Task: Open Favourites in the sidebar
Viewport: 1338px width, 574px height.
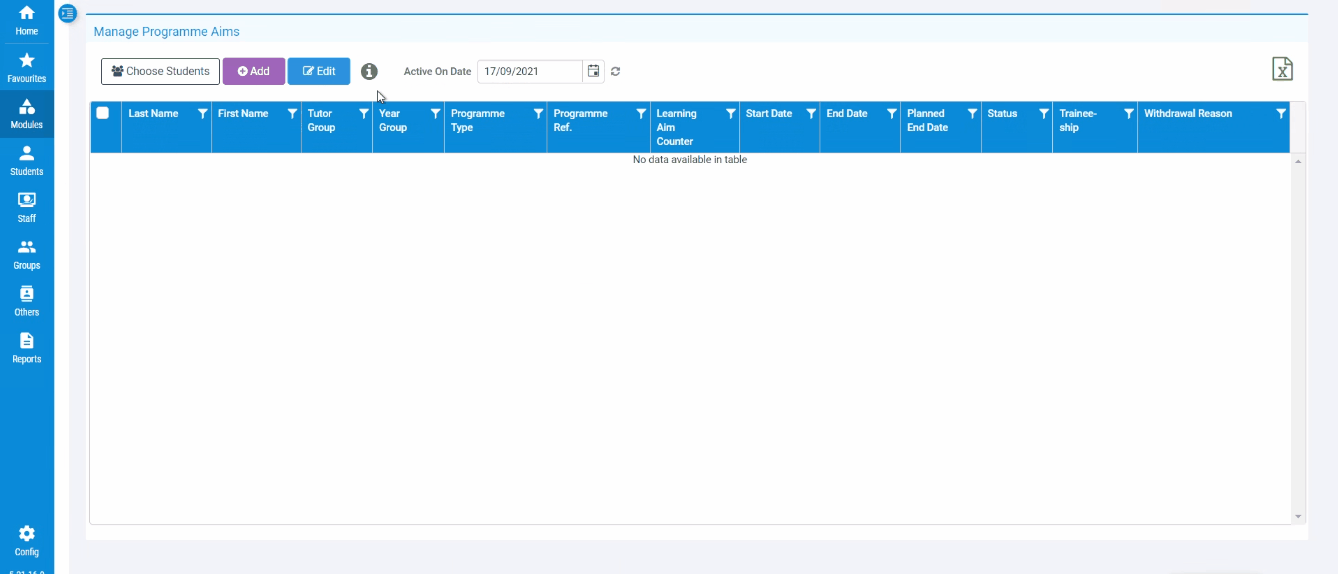Action: [27, 67]
